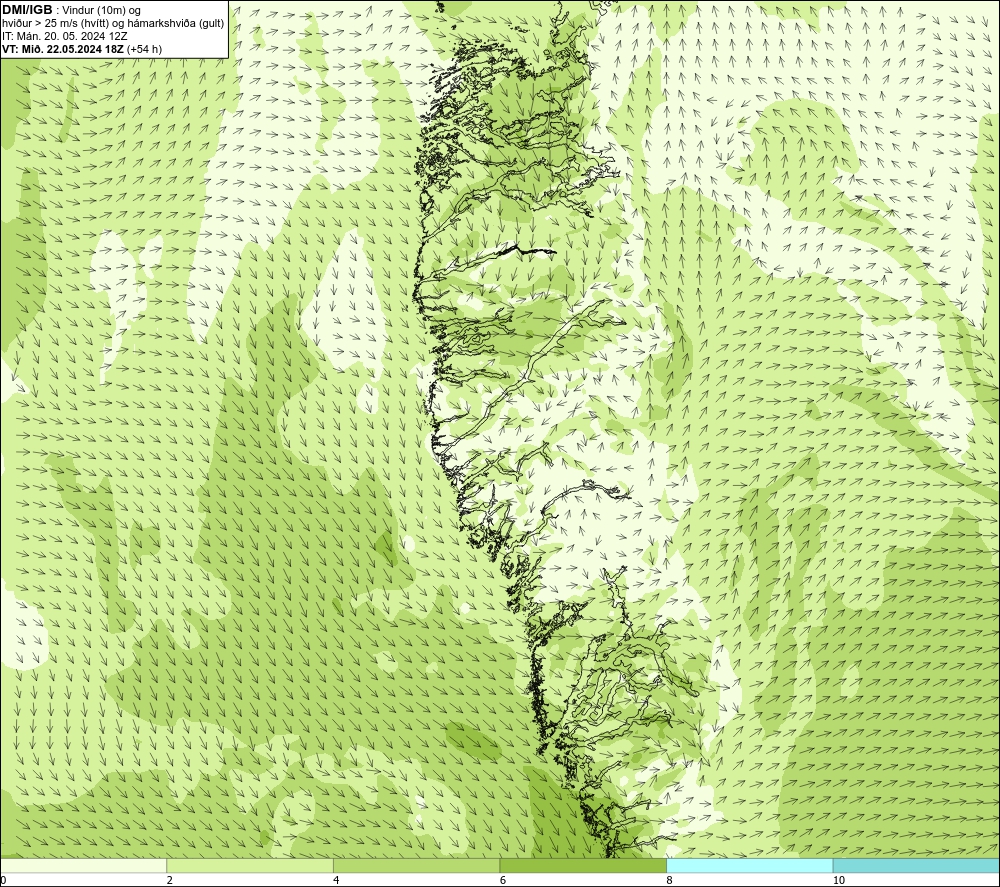
Task: Click the 0–2 m/s palest color swatch
Action: (x=84, y=865)
